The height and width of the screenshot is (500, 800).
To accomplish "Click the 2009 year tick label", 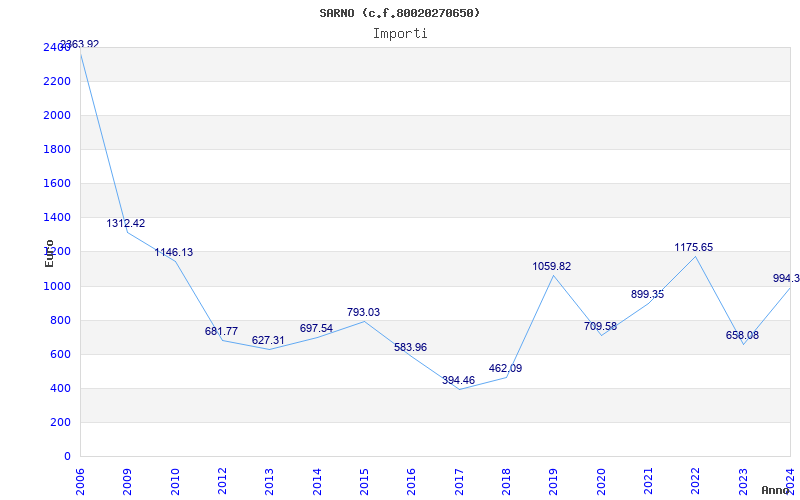I will [128, 481].
